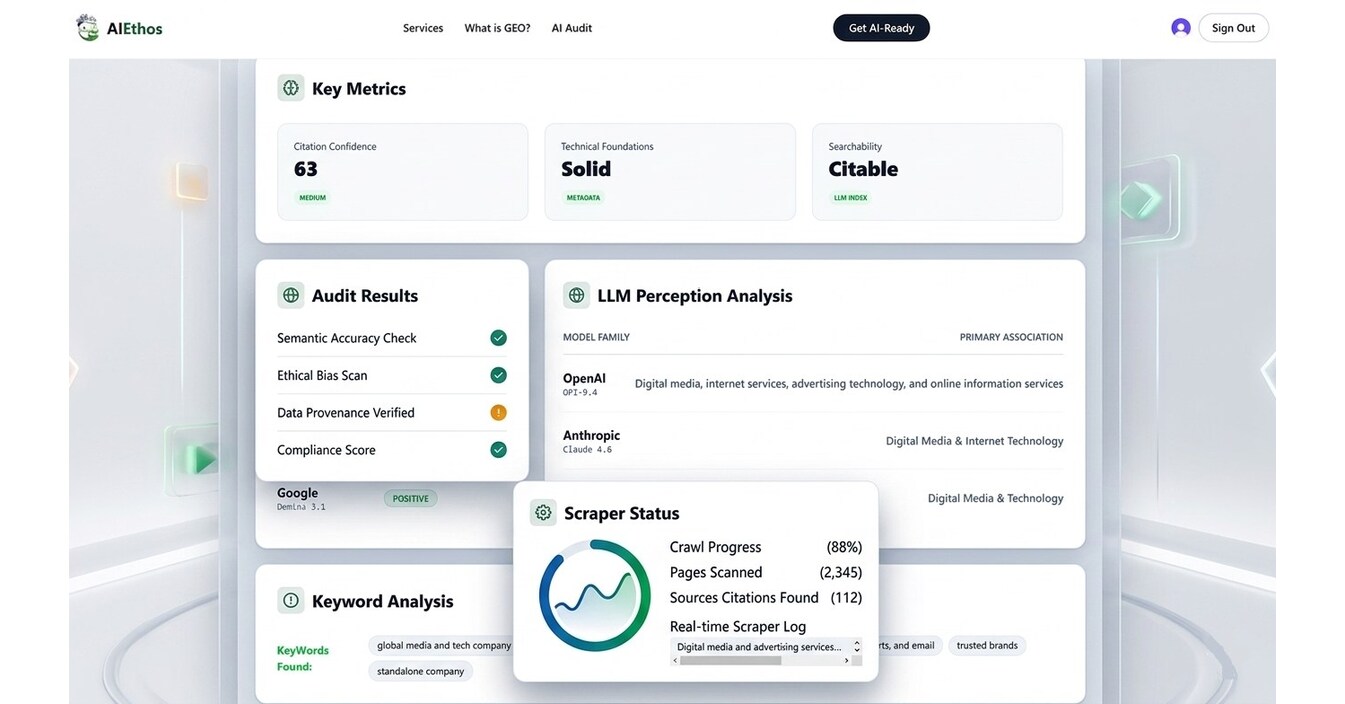The height and width of the screenshot is (704, 1345).
Task: Click the Searchability 'Citable' value
Action: [x=863, y=169]
